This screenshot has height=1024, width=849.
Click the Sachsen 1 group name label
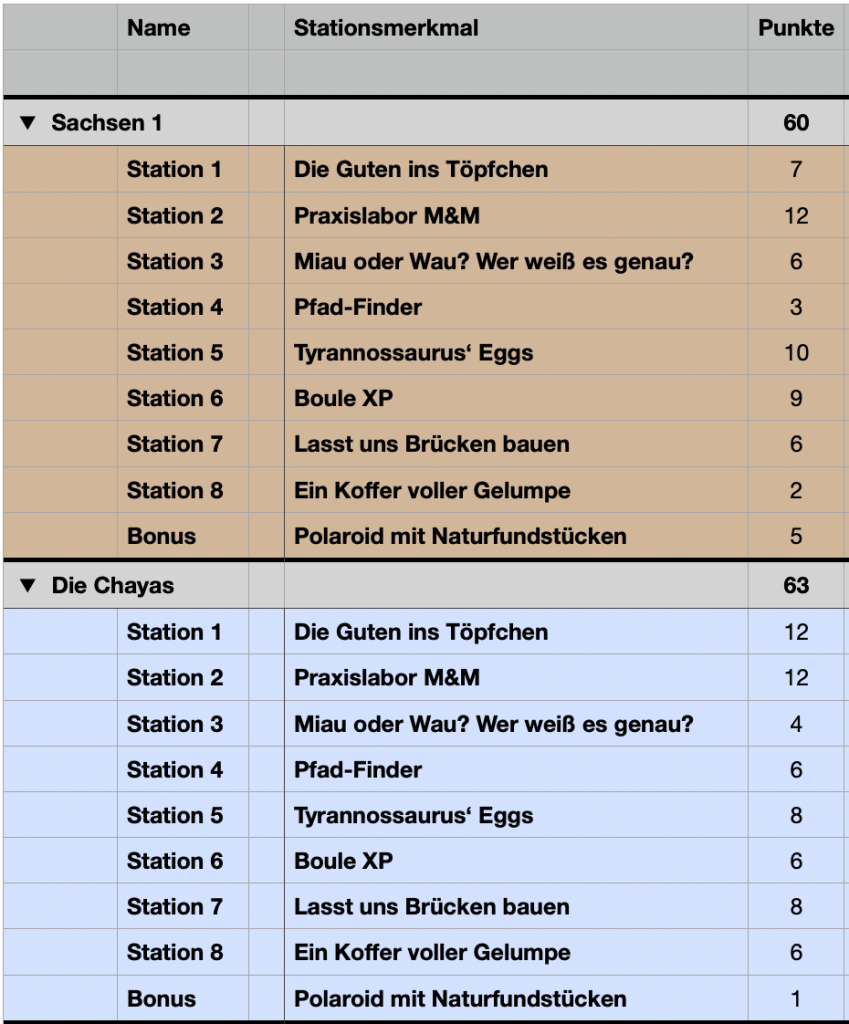106,123
